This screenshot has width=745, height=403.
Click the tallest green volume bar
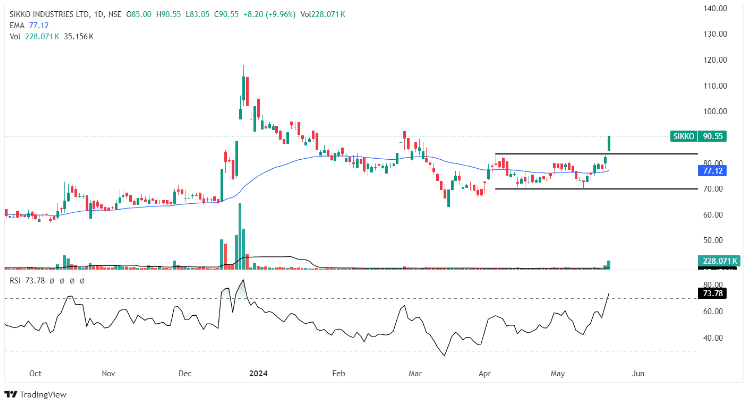click(240, 236)
